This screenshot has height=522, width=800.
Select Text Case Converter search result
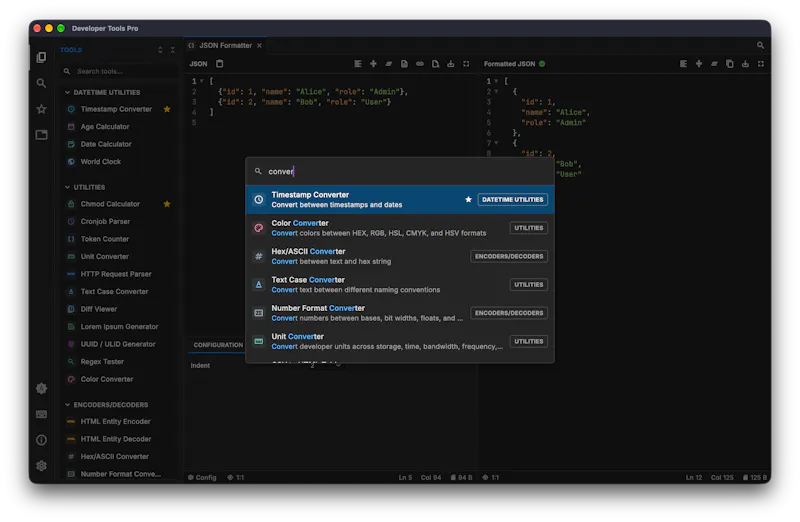(x=399, y=285)
